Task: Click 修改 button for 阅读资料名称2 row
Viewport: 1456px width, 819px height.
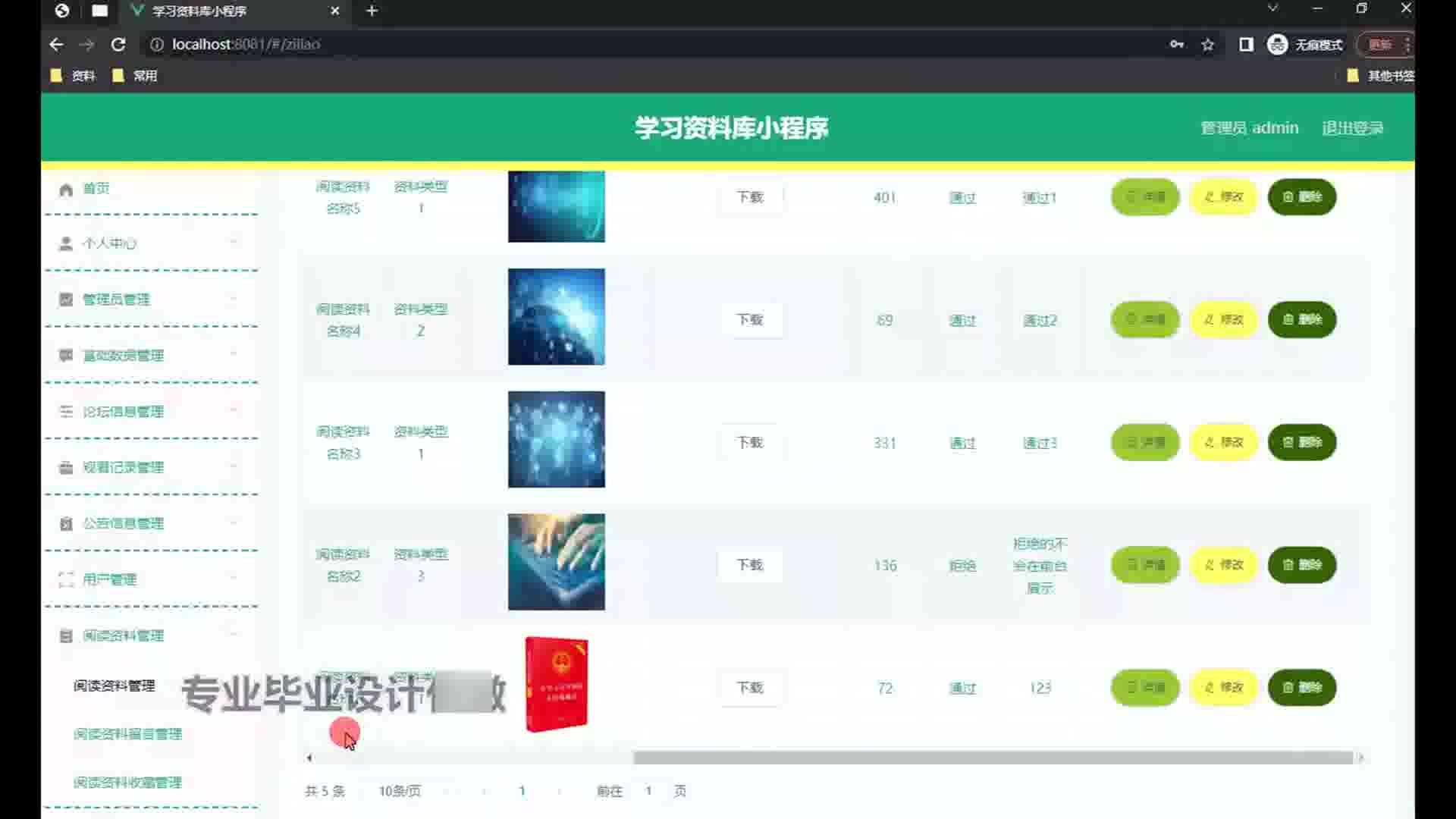Action: pyautogui.click(x=1223, y=565)
